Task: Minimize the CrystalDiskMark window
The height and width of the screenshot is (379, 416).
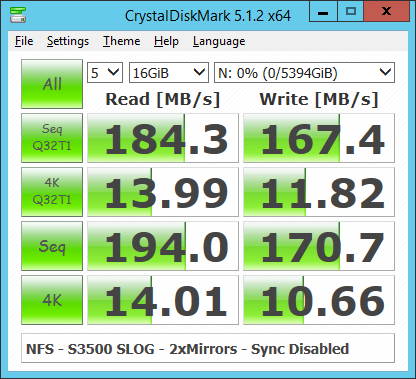Action: [x=323, y=12]
